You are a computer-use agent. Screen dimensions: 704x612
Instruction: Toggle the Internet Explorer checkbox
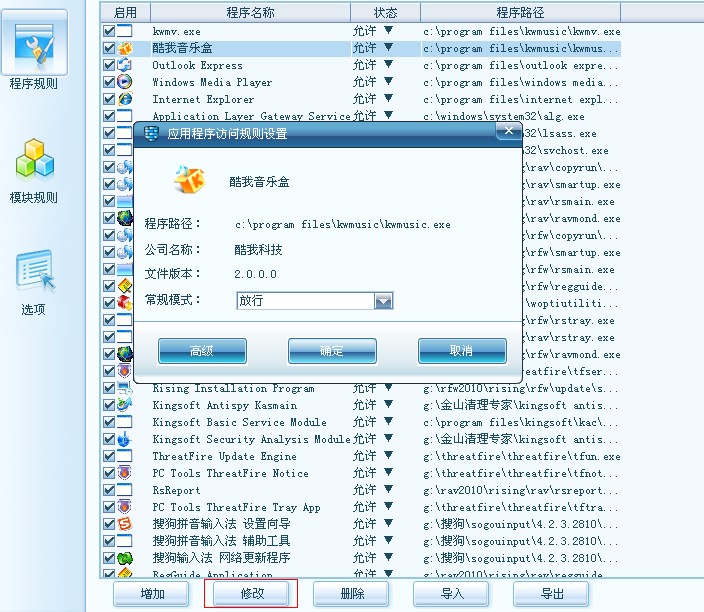(109, 99)
